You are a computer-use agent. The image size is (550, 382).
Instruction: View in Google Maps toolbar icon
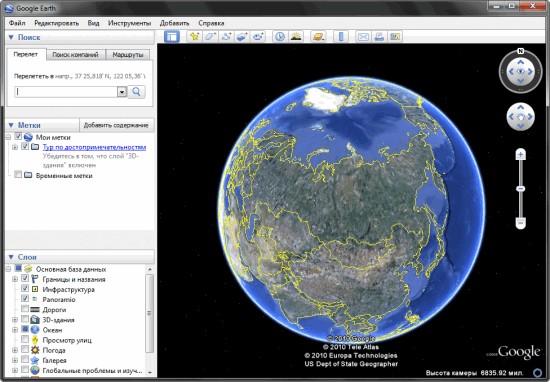(x=395, y=36)
